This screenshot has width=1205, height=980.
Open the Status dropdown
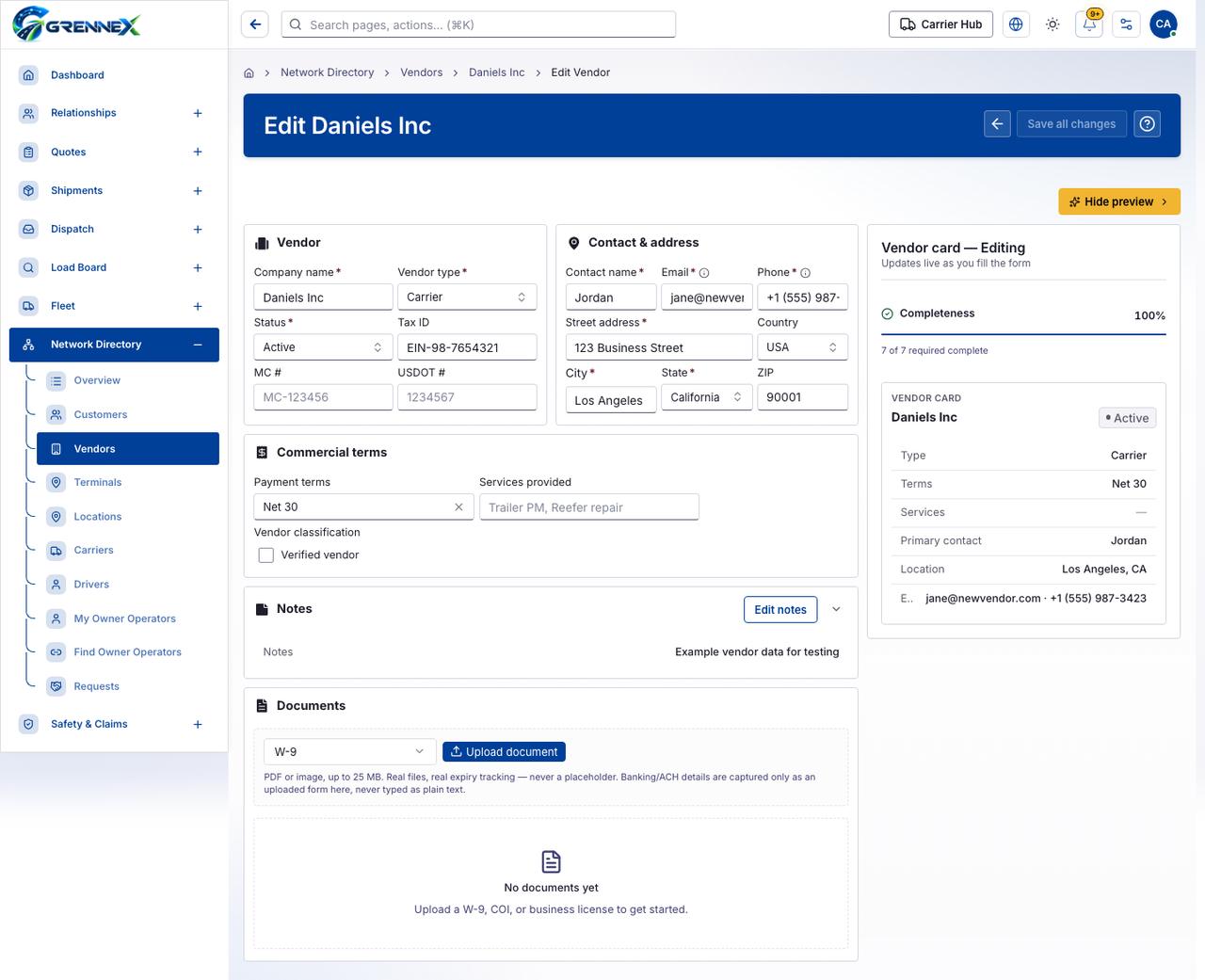(x=323, y=347)
